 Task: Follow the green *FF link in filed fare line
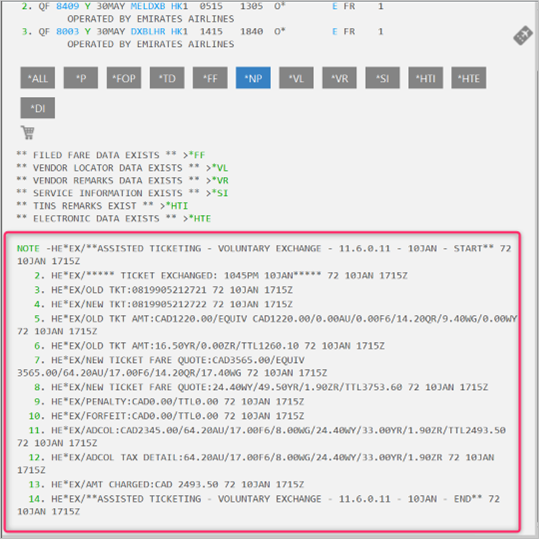click(x=197, y=155)
